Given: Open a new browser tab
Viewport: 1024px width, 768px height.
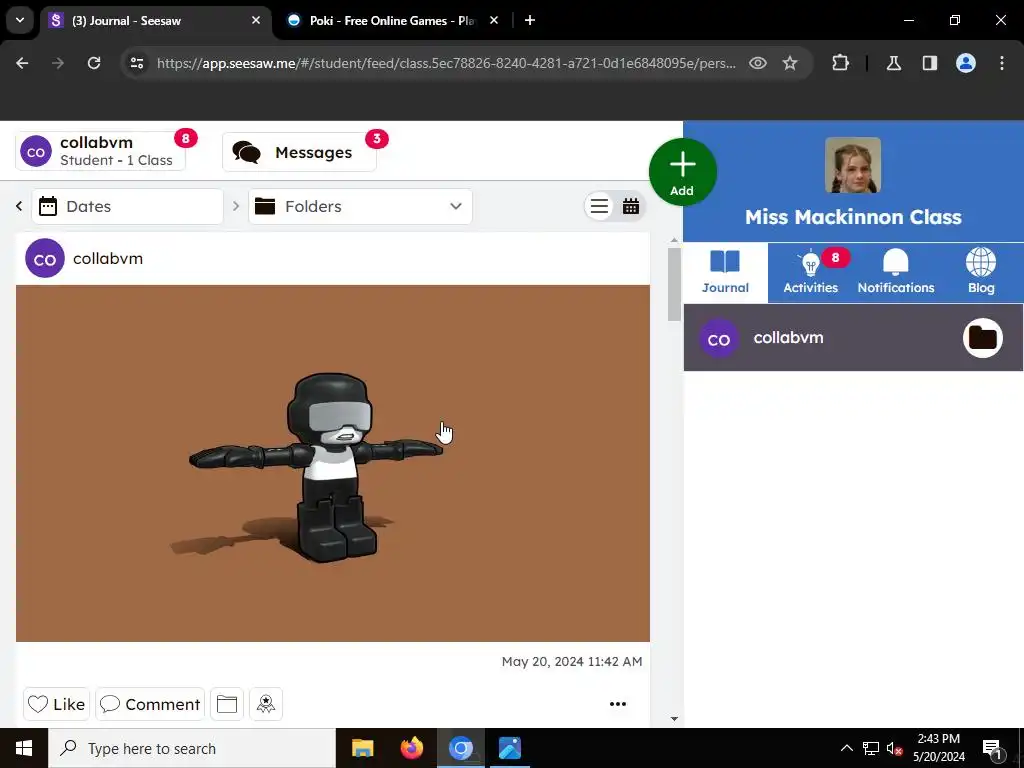Looking at the screenshot, I should (530, 20).
